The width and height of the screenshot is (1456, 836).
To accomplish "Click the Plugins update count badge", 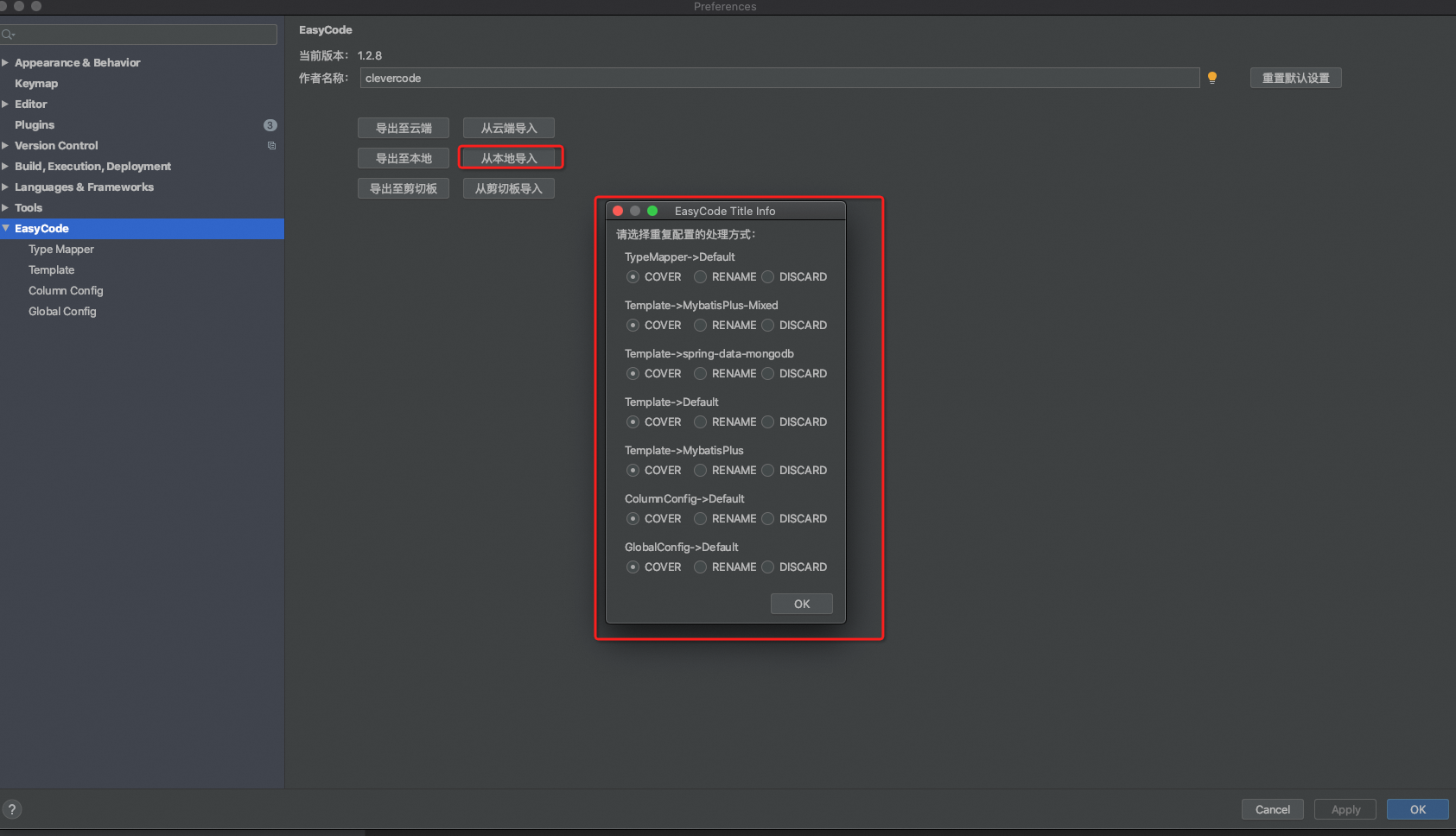I will pyautogui.click(x=270, y=125).
